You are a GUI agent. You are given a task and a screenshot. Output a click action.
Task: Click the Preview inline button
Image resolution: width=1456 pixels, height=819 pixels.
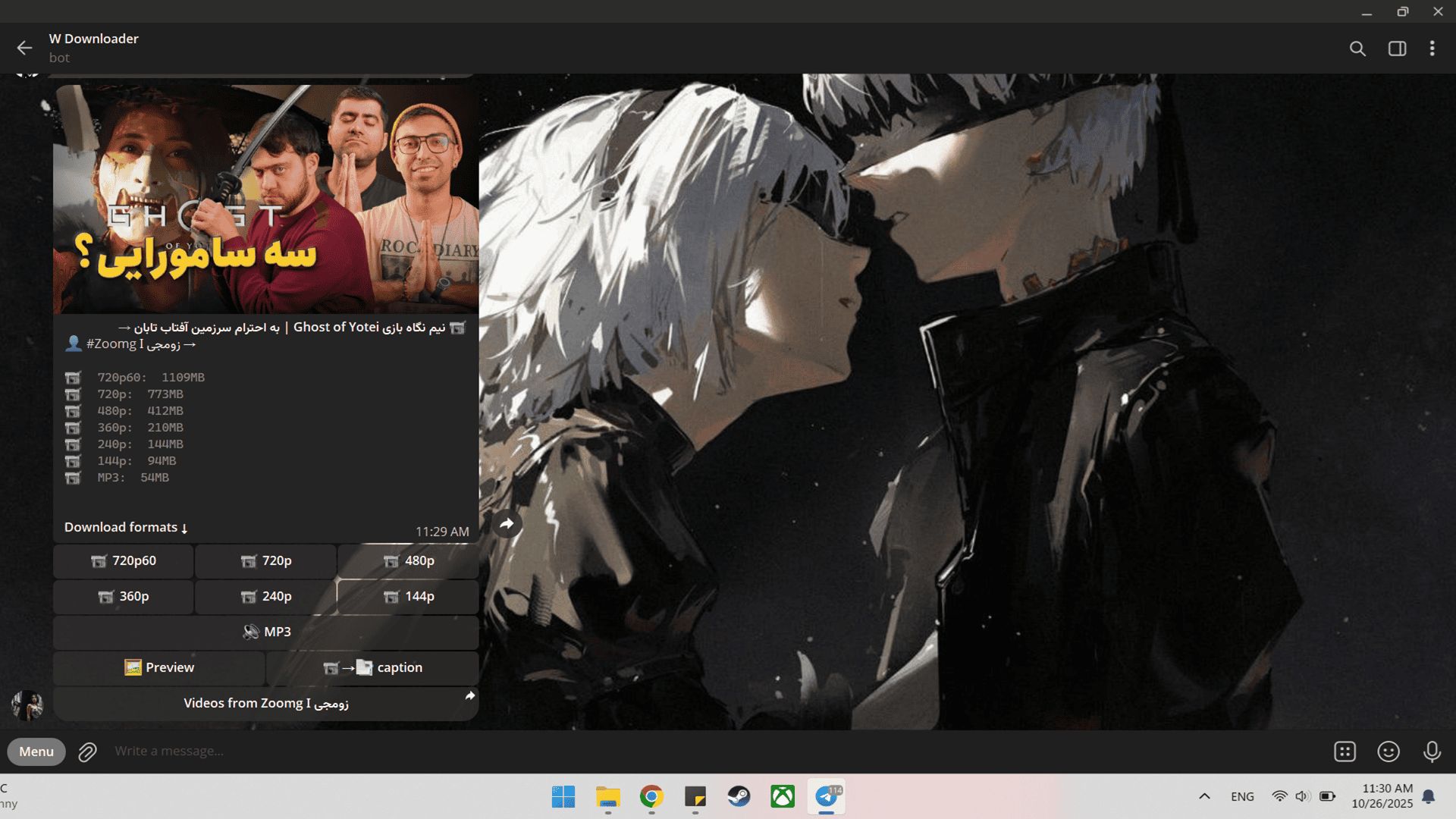pyautogui.click(x=159, y=667)
